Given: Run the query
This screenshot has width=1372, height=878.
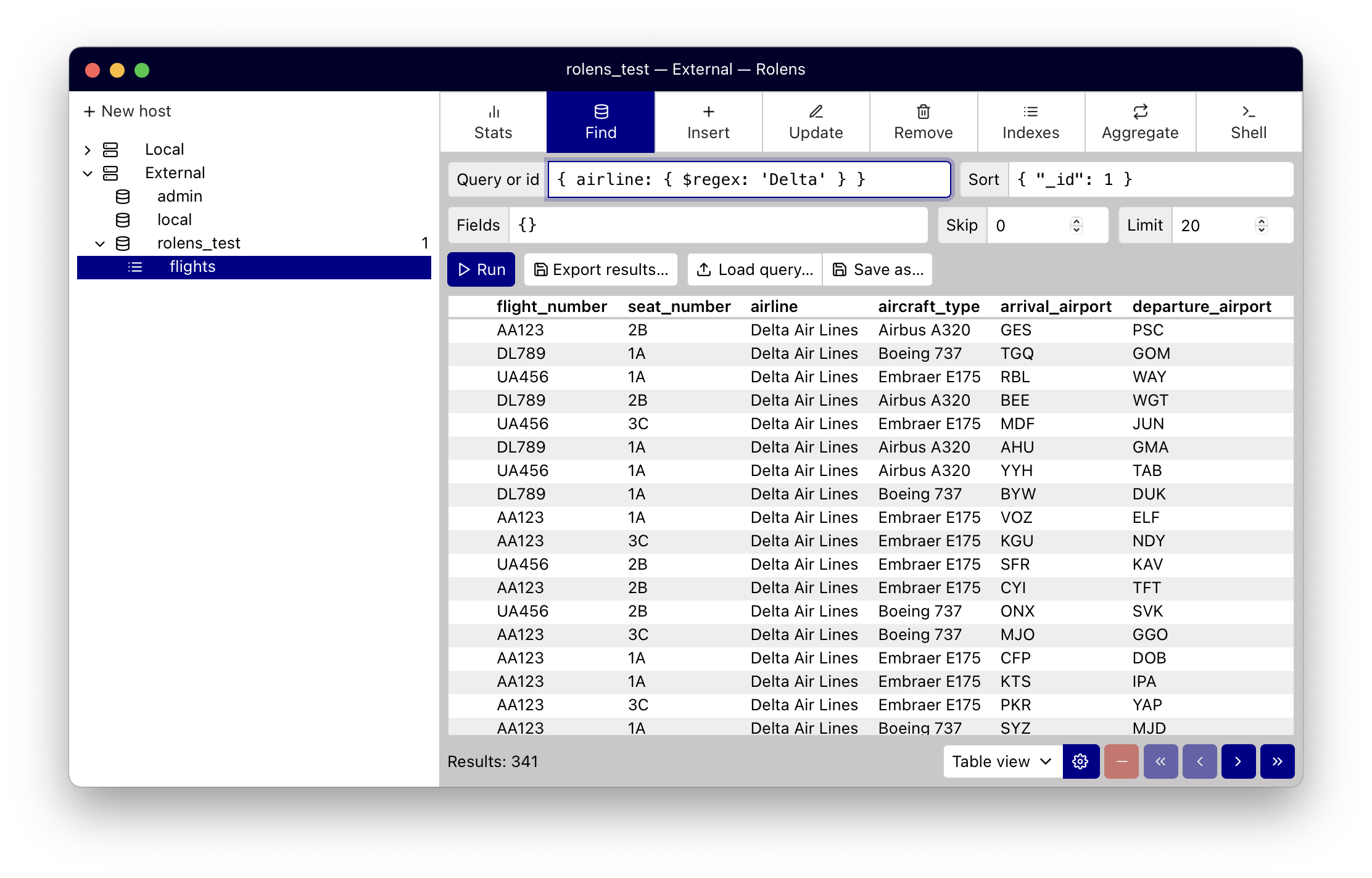Looking at the screenshot, I should (481, 269).
